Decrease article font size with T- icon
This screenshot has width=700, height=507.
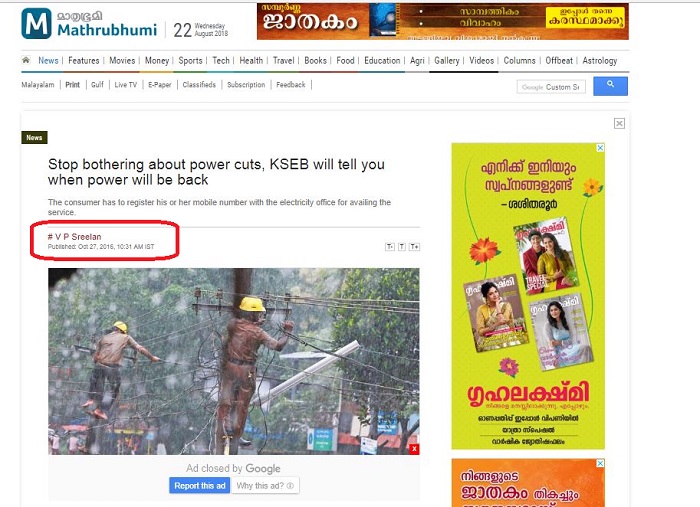(390, 247)
